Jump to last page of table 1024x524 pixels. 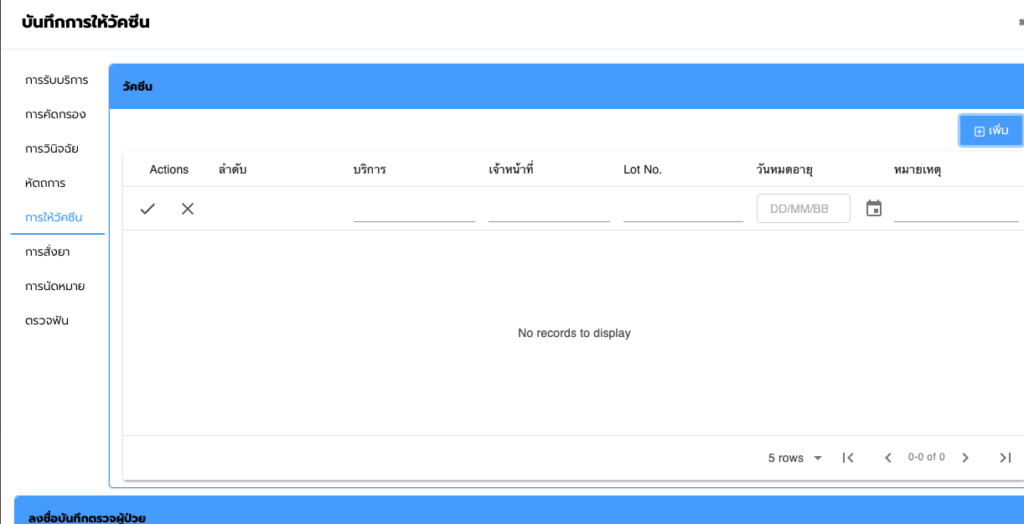click(x=1005, y=458)
